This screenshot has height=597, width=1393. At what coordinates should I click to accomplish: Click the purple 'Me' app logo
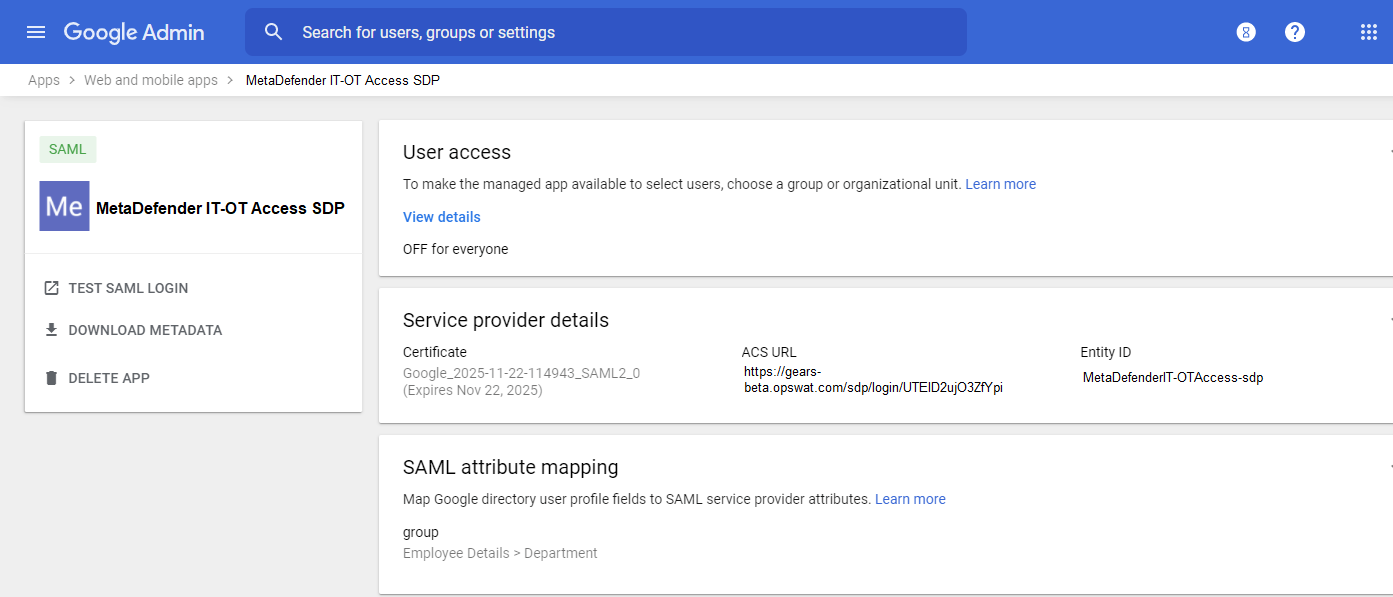65,206
